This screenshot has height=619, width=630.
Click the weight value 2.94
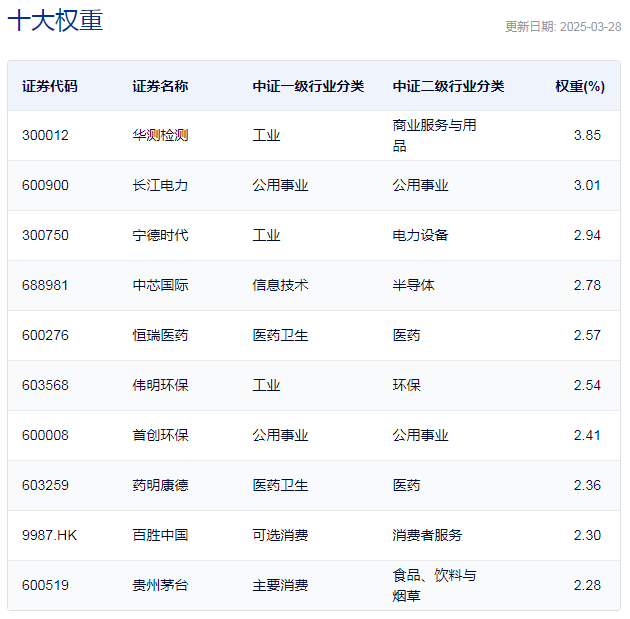587,235
